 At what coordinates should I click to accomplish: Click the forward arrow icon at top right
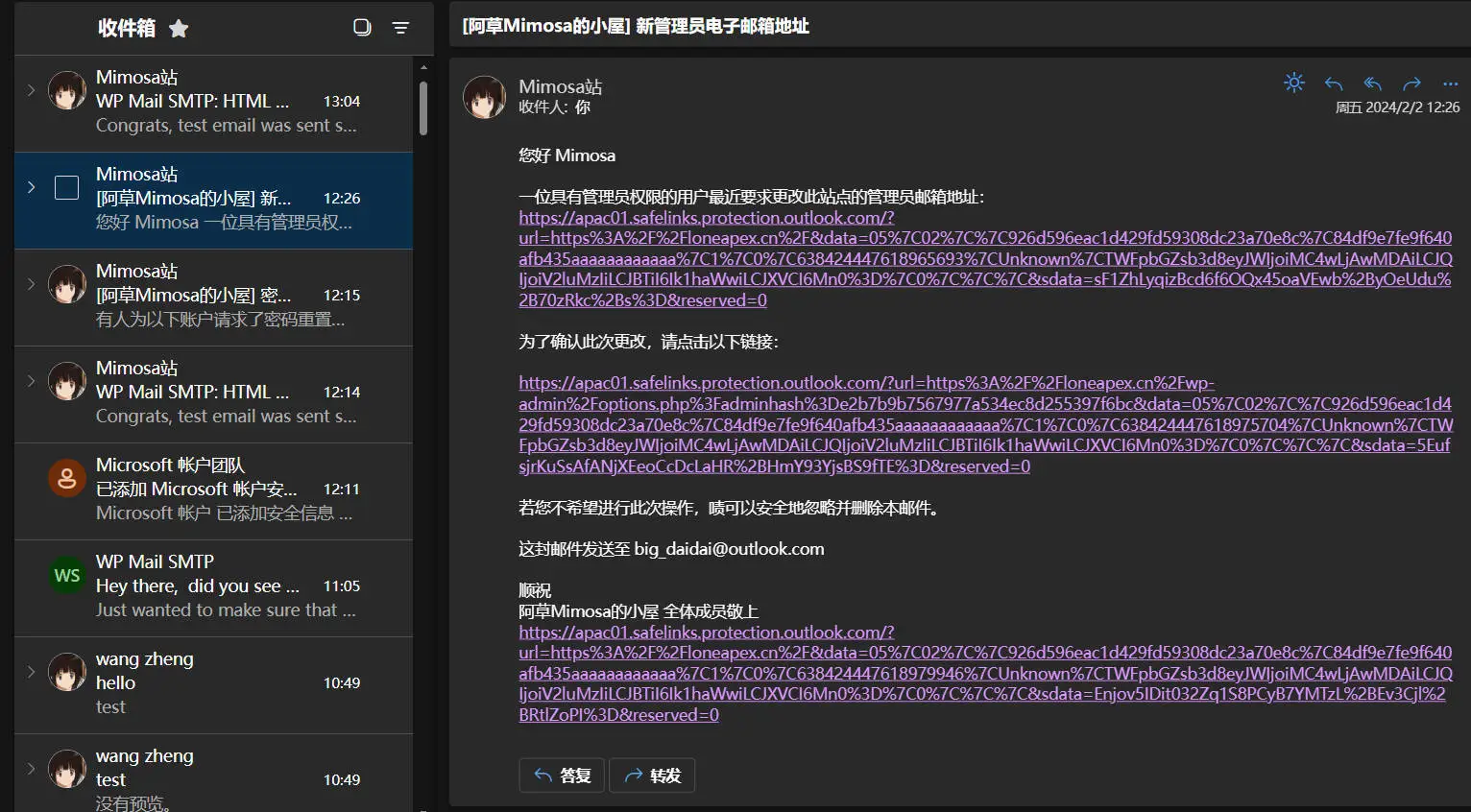point(1411,84)
